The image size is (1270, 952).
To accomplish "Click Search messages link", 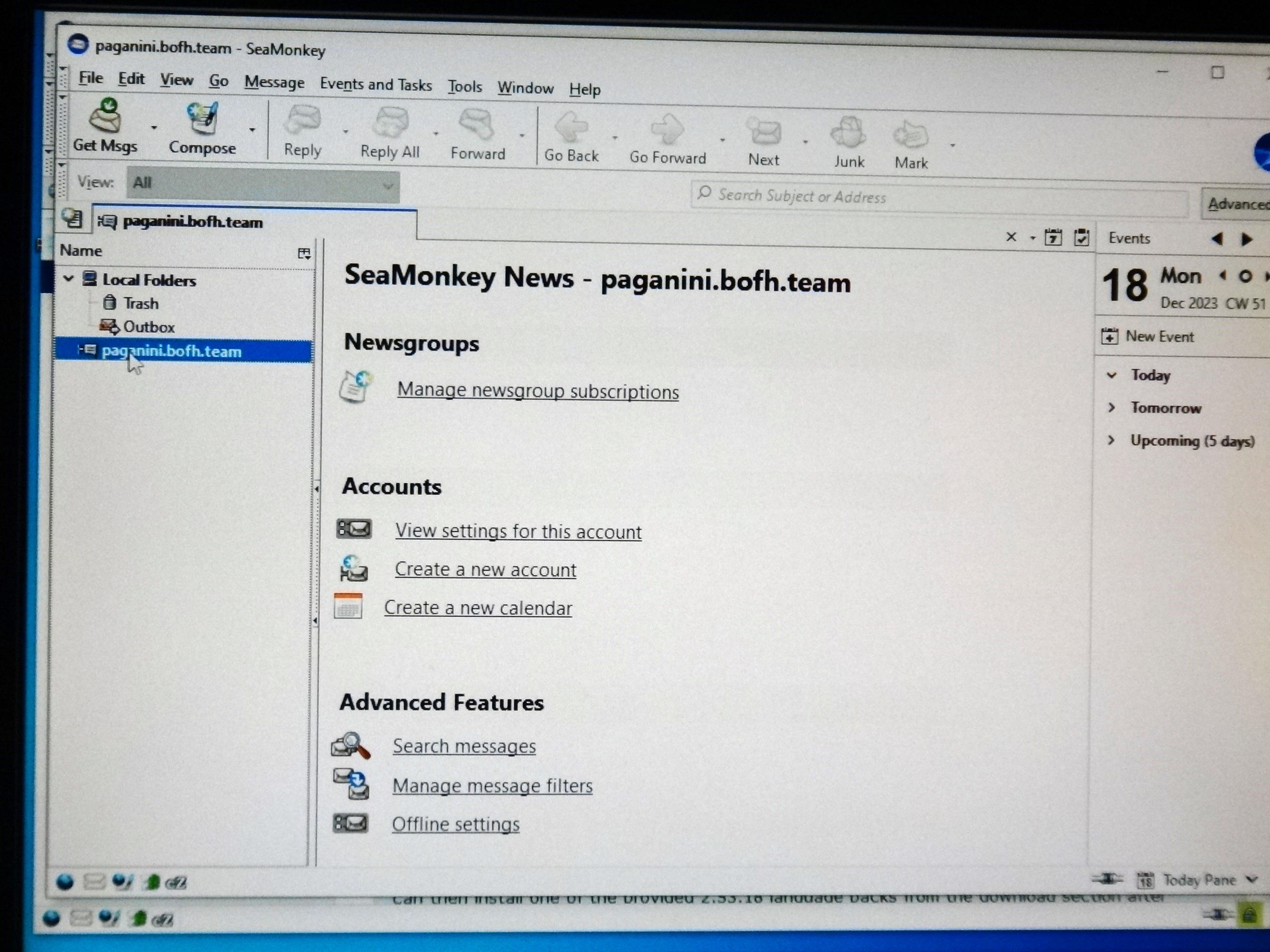I will 464,746.
